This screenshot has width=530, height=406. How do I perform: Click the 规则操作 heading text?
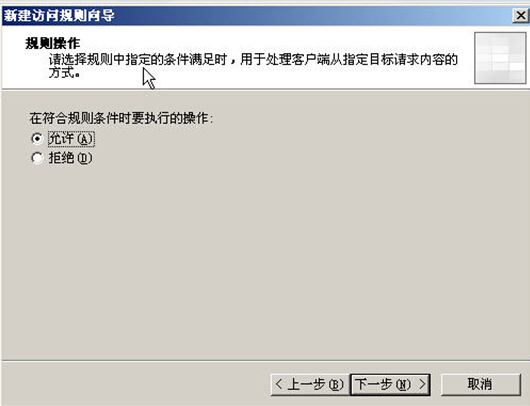(x=53, y=43)
